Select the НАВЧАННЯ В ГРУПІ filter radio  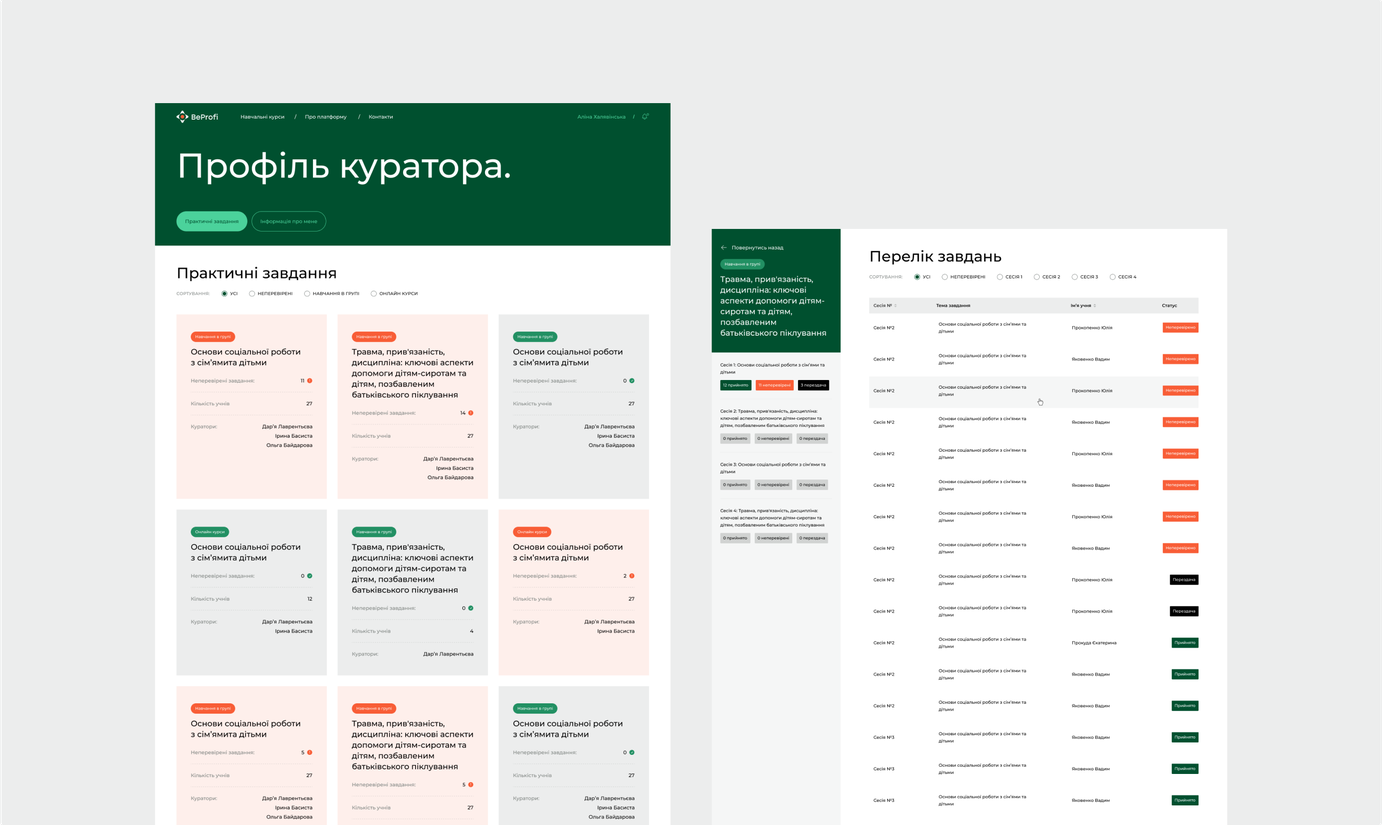[x=307, y=294]
